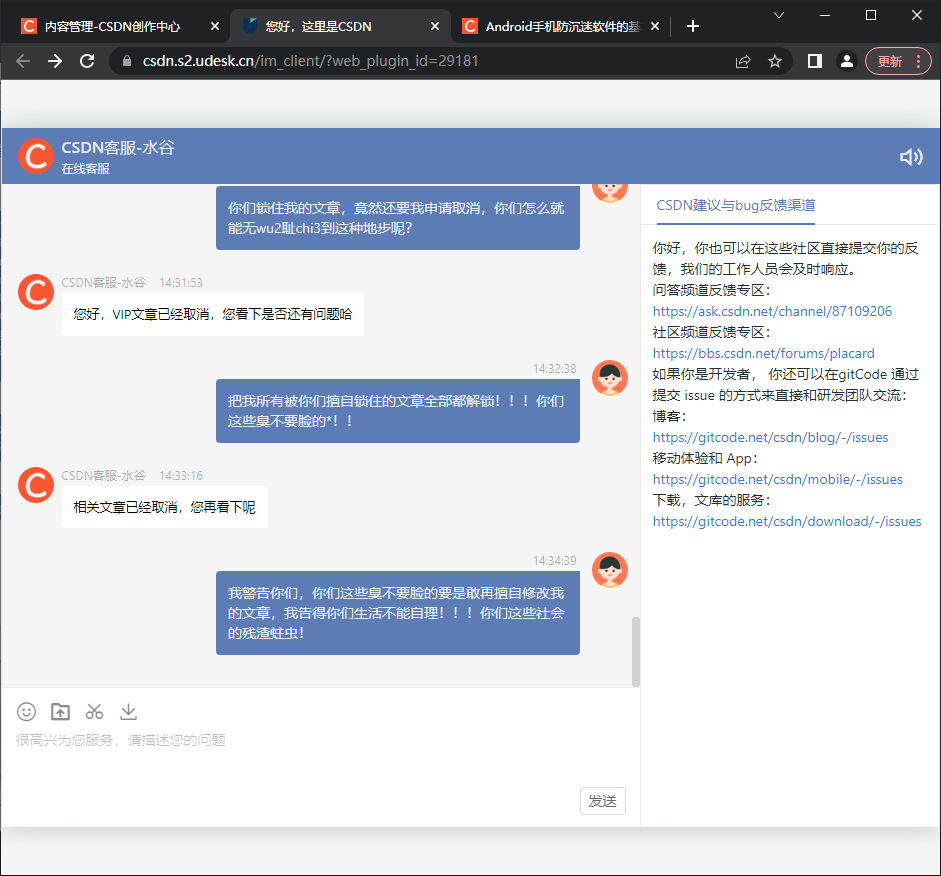This screenshot has width=941, height=876.
Task: Click the 发送 send button
Action: 602,800
